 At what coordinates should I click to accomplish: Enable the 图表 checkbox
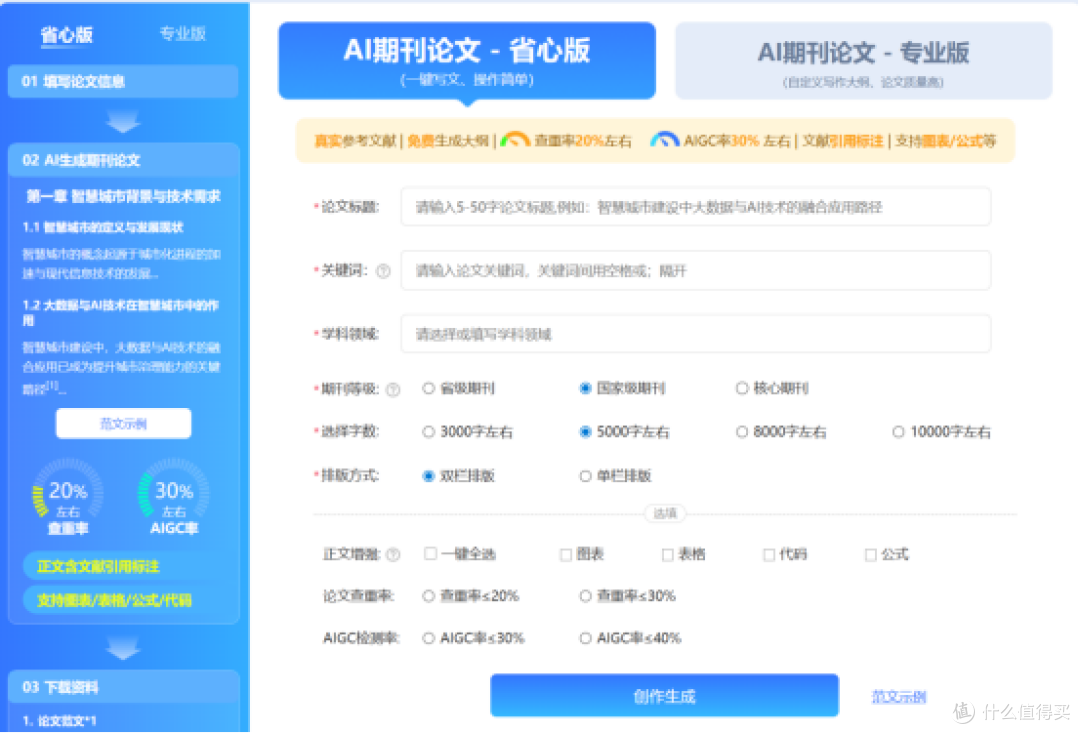(566, 554)
